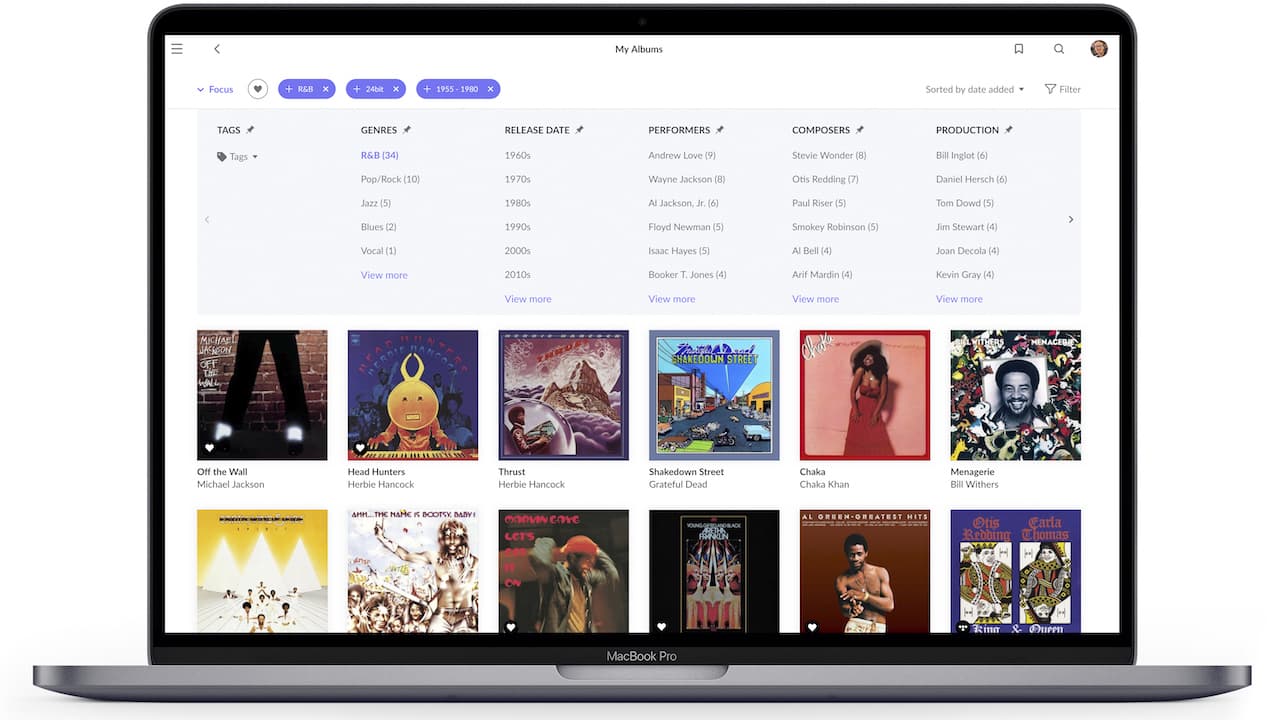Open Al Green Greatest Hits album cover
Screen dimensions: 1280x720
[865, 571]
